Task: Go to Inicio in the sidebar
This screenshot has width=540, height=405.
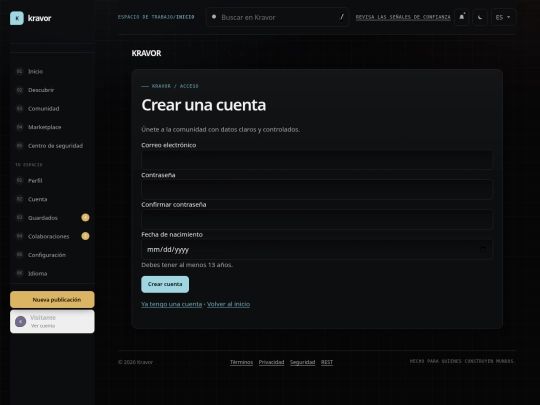Action: point(52,71)
